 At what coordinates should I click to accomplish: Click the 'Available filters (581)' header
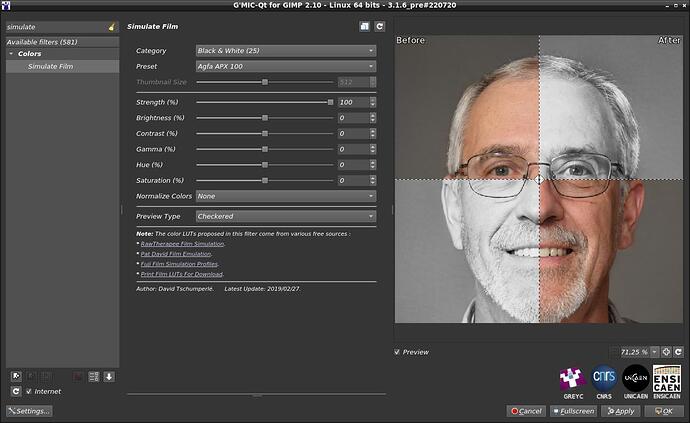(x=62, y=42)
